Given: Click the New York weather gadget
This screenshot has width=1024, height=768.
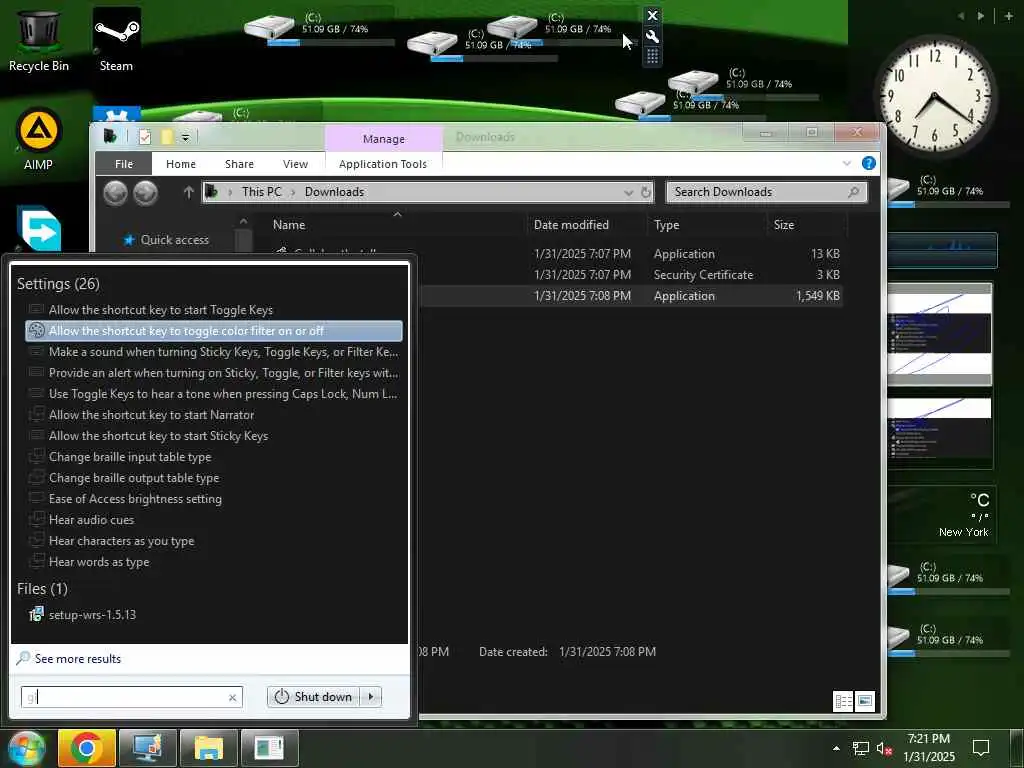Looking at the screenshot, I should click(941, 515).
